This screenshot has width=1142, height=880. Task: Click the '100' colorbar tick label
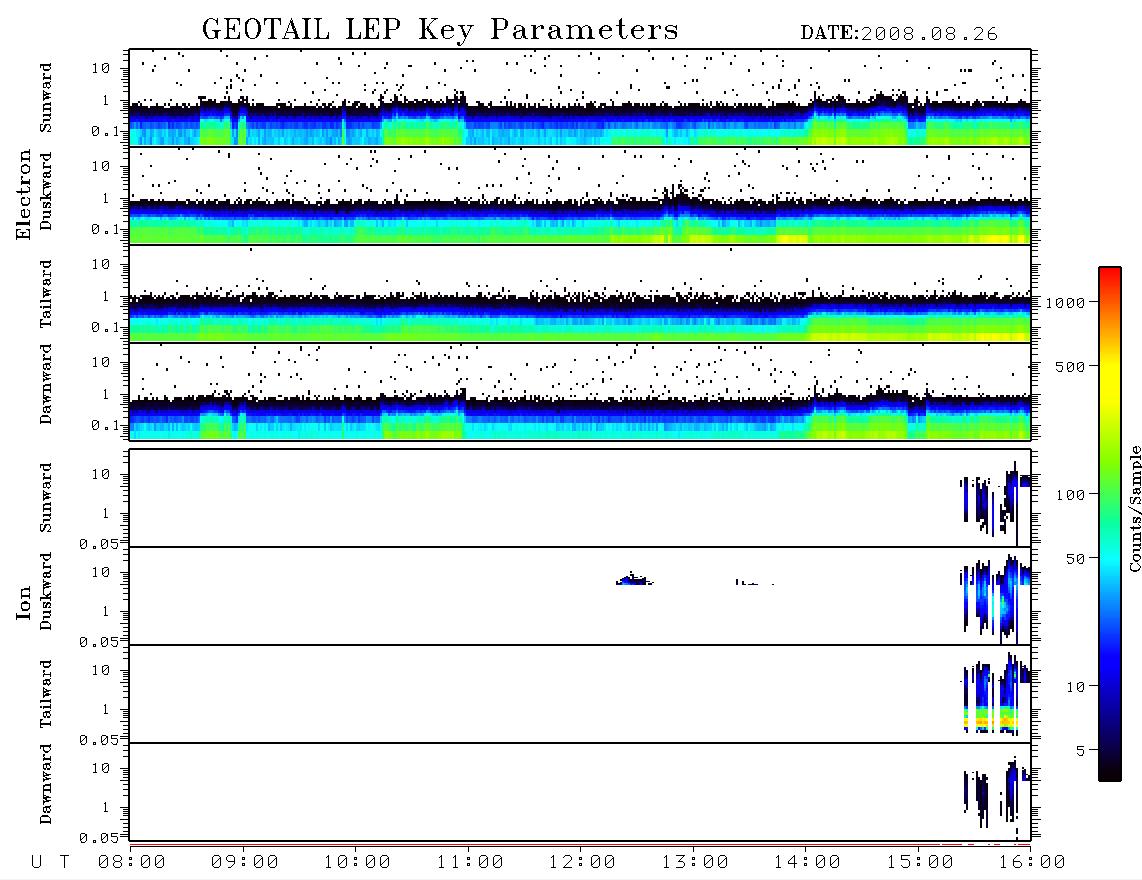coord(1071,495)
